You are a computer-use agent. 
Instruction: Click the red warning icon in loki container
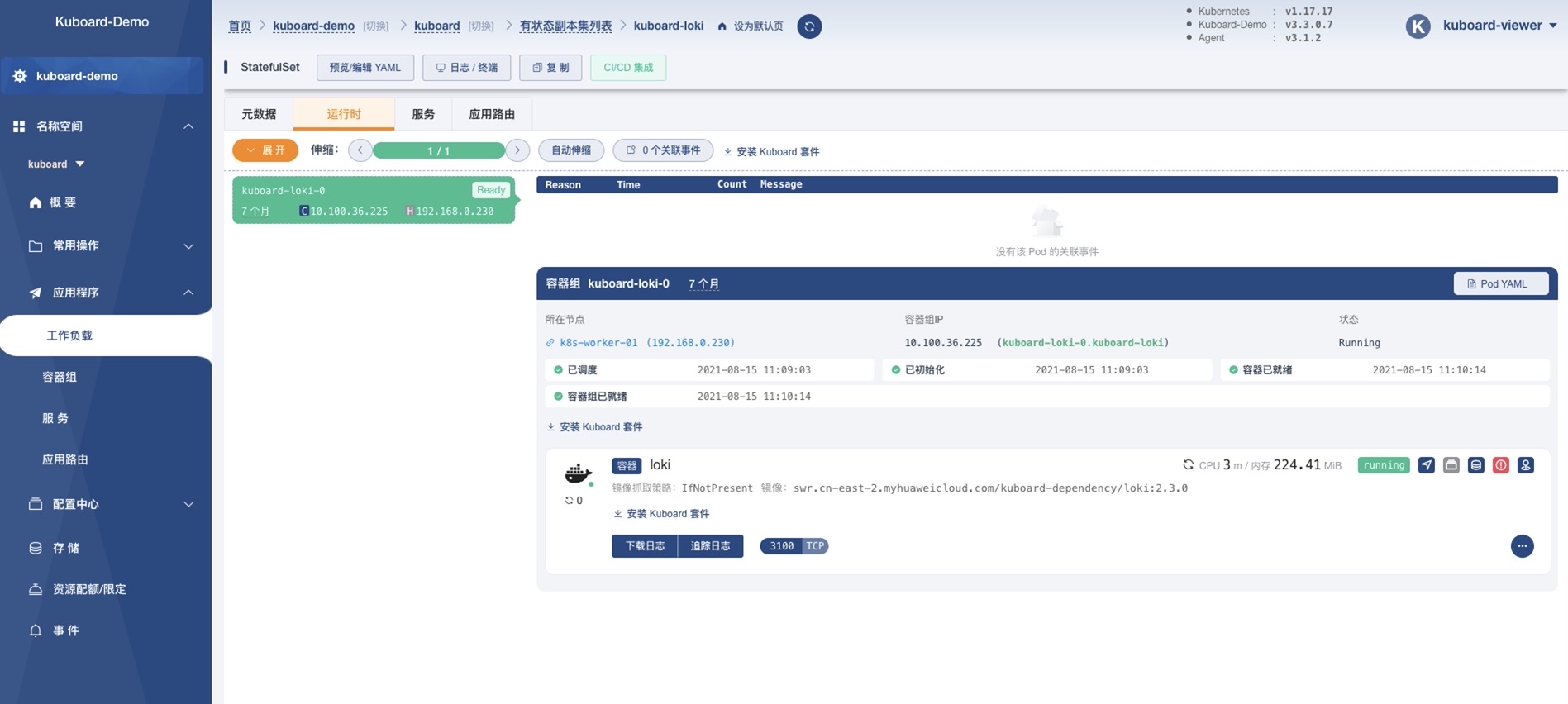pos(1500,465)
